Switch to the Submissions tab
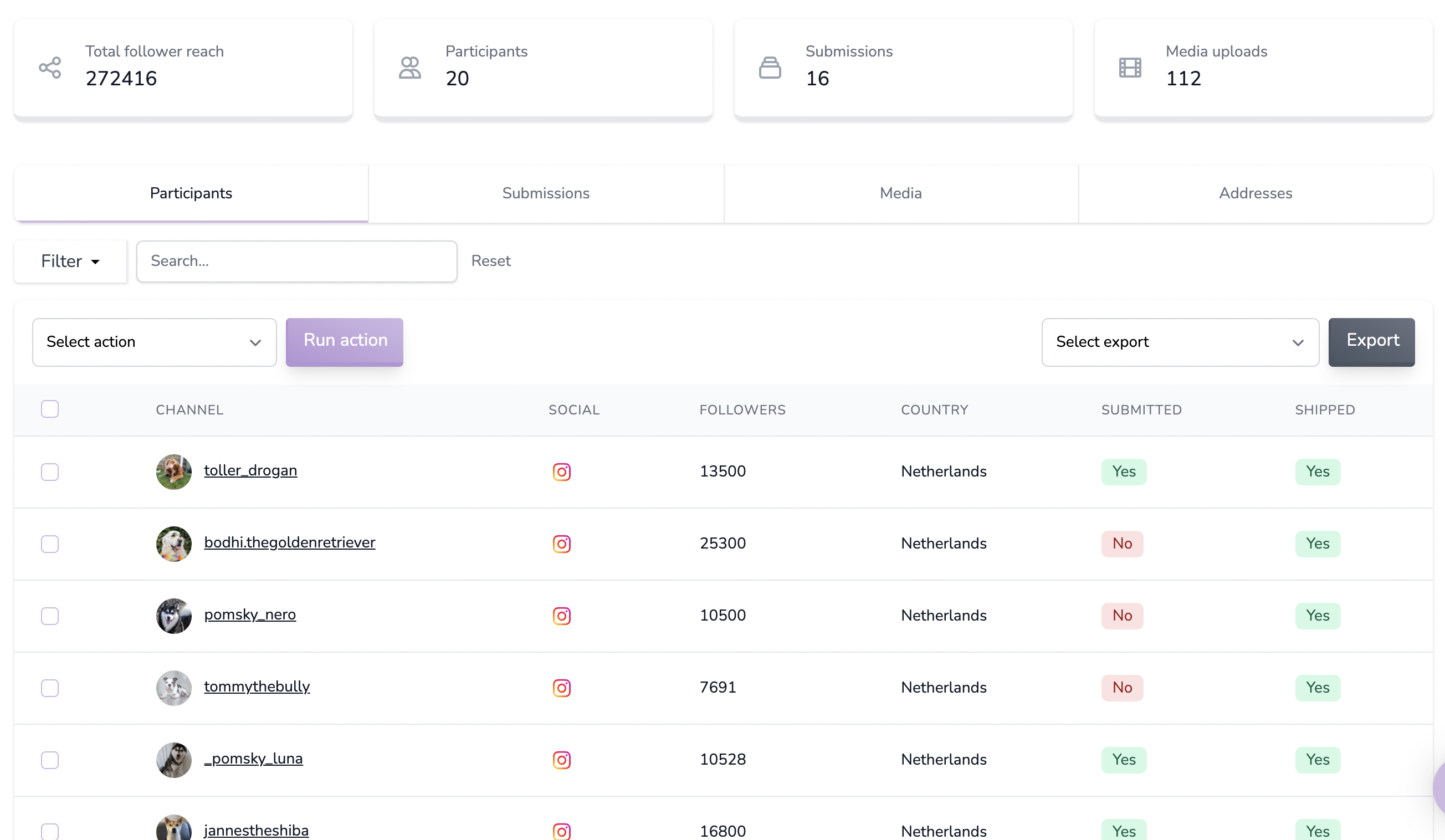 click(x=545, y=193)
